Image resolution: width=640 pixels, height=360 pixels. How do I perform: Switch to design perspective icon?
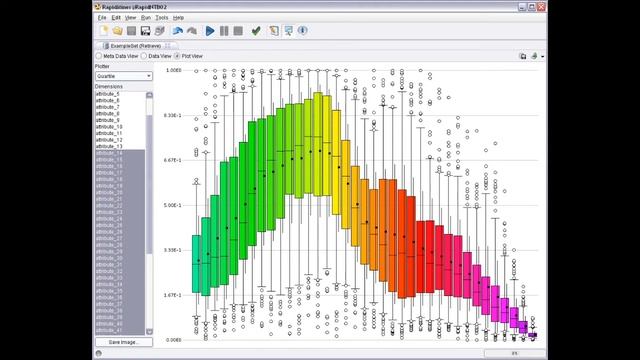click(x=274, y=31)
